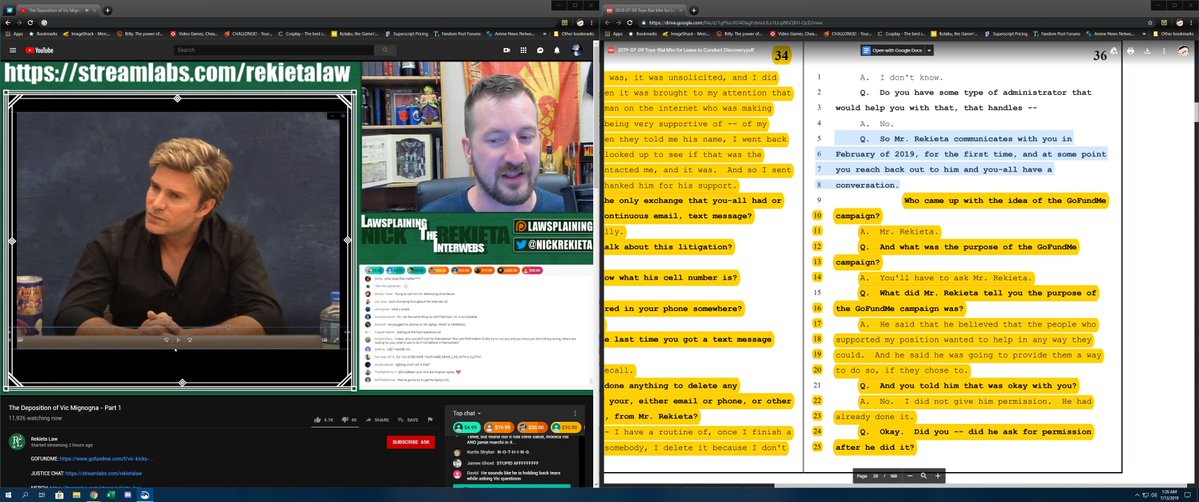Open YouTube create video camera icon

pyautogui.click(x=506, y=51)
